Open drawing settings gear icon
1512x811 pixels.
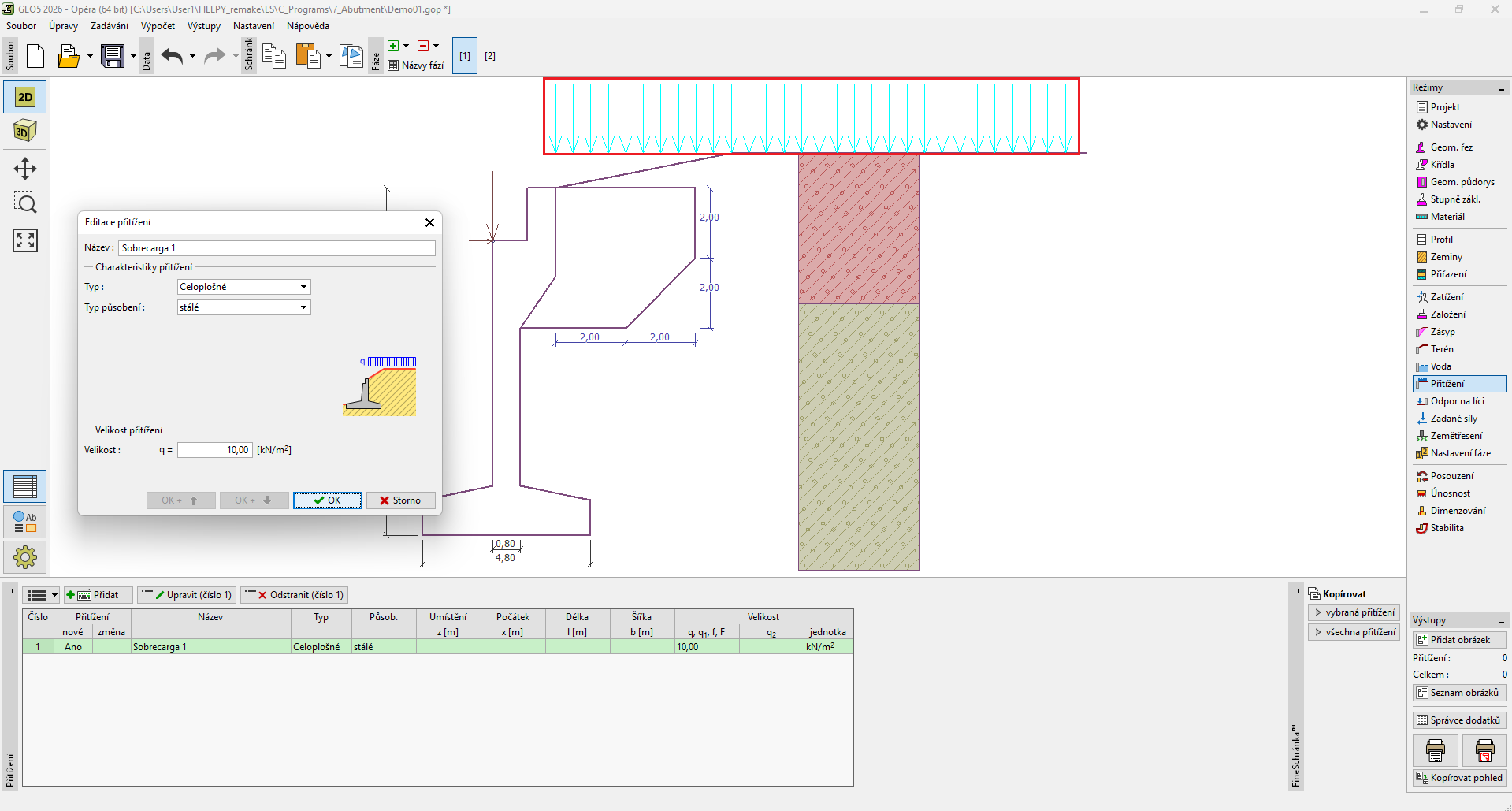pyautogui.click(x=25, y=557)
